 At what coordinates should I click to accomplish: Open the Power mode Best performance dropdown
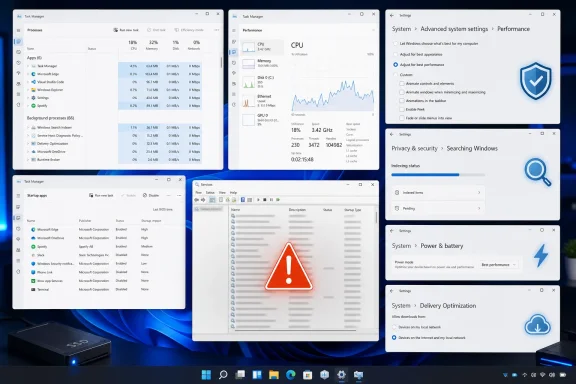coord(498,265)
